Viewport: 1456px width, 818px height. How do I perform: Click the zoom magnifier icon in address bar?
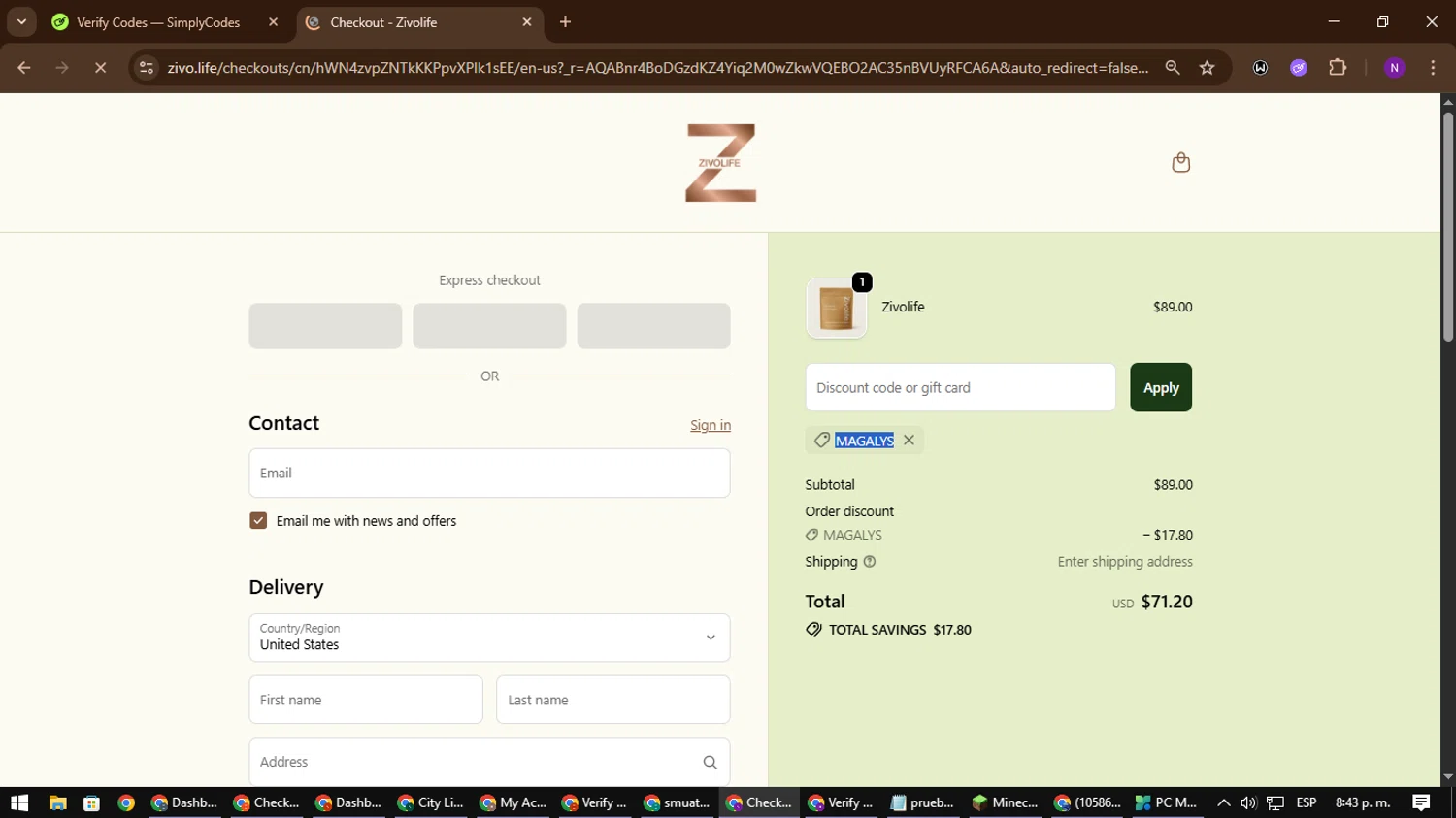coord(1173,68)
